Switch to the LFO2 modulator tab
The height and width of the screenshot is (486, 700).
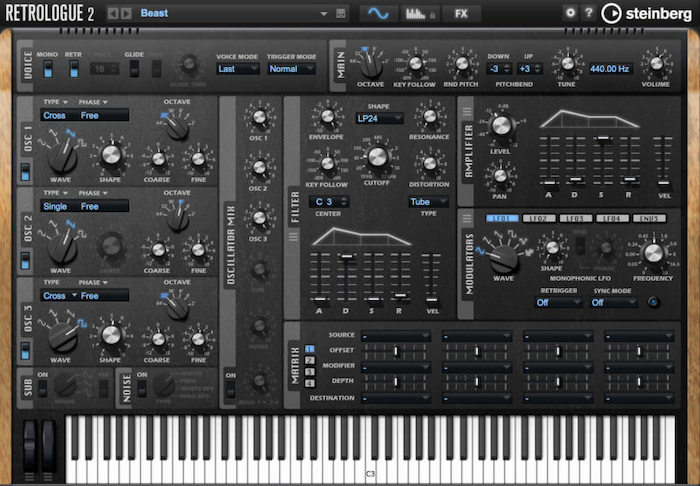(x=540, y=218)
